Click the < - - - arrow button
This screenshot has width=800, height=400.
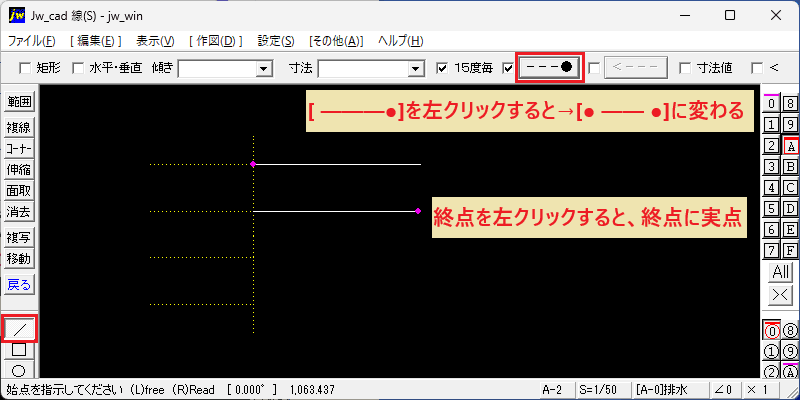click(636, 67)
